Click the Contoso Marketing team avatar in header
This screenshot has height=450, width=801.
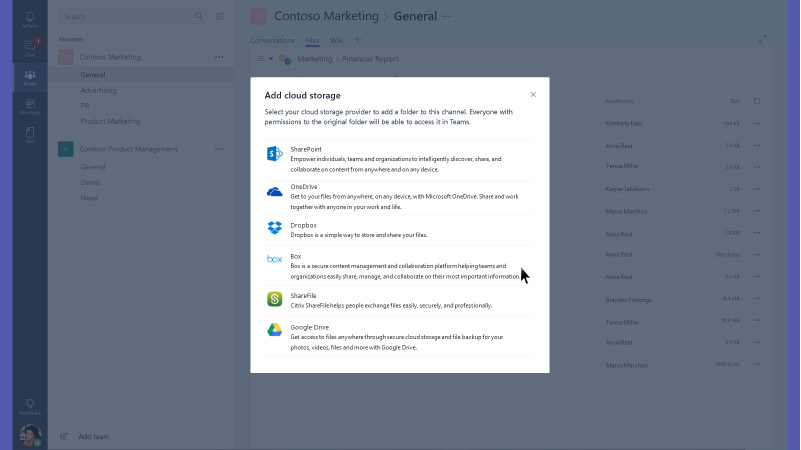click(258, 16)
